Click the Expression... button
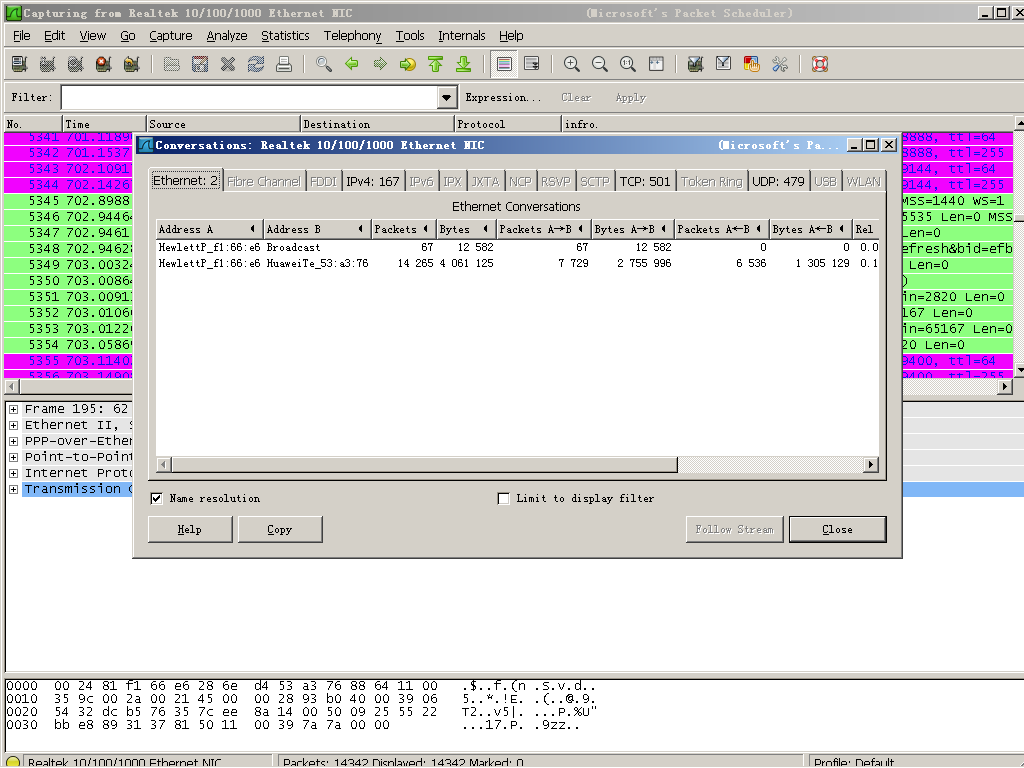Image resolution: width=1024 pixels, height=768 pixels. coord(503,98)
